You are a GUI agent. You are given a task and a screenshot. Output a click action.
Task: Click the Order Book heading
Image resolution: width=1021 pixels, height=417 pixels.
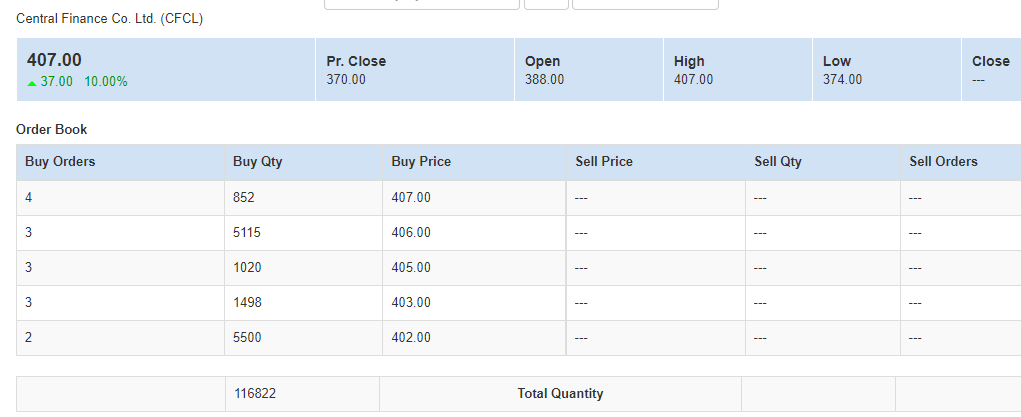(x=51, y=130)
